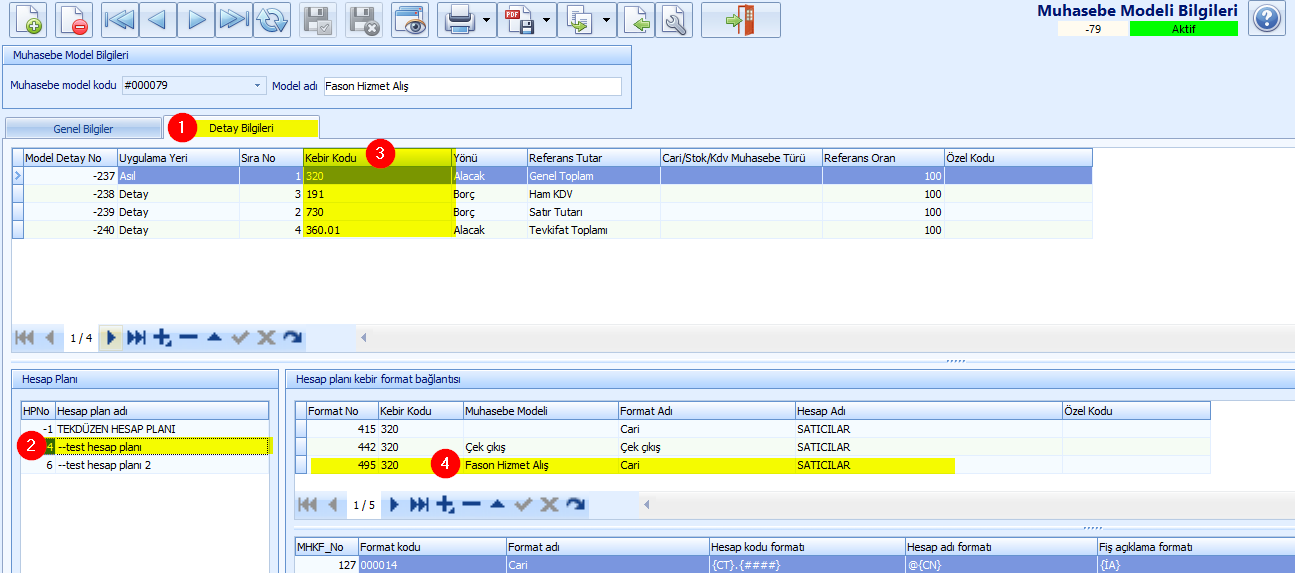Click into the Model adı text field
Image resolution: width=1295 pixels, height=573 pixels.
pyautogui.click(x=472, y=86)
